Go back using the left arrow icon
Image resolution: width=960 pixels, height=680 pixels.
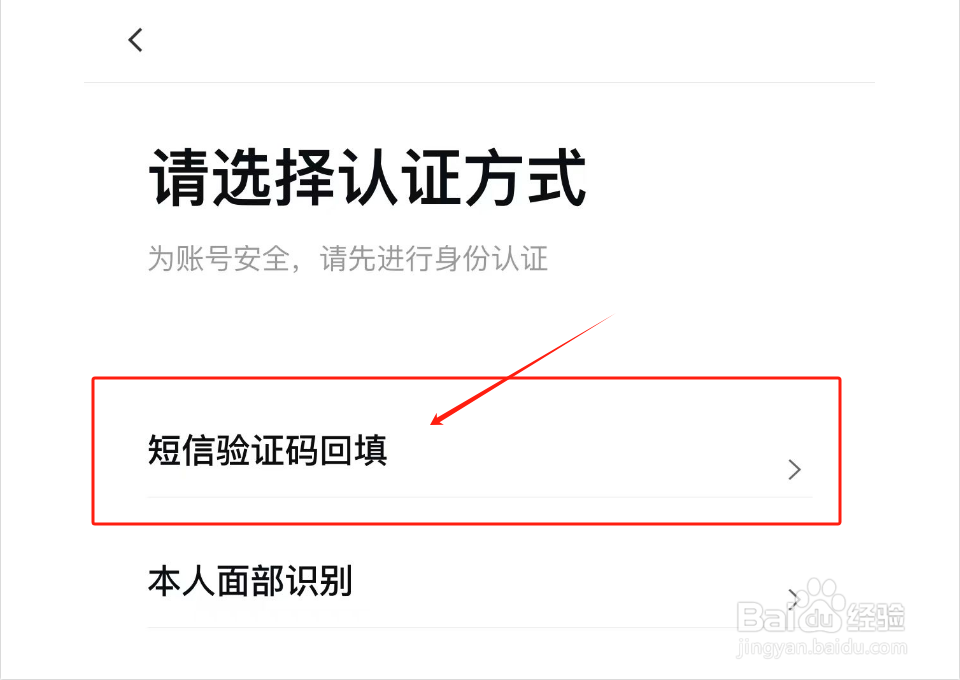[135, 40]
